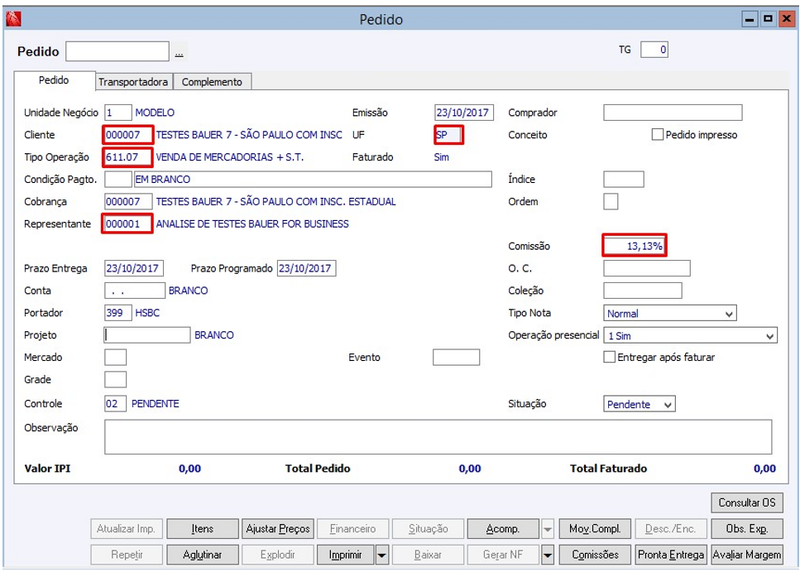Click Ajustar Preços button
Screen dimensions: 800x572
coord(278,529)
